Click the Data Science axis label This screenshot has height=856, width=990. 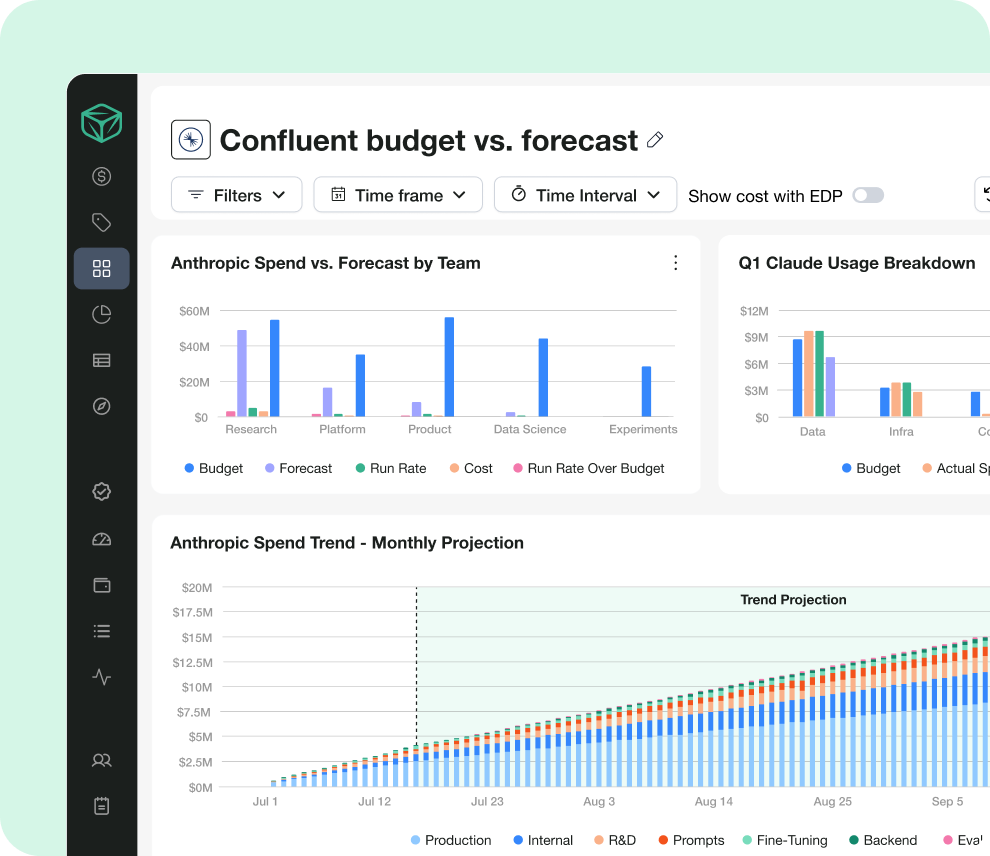coord(530,429)
